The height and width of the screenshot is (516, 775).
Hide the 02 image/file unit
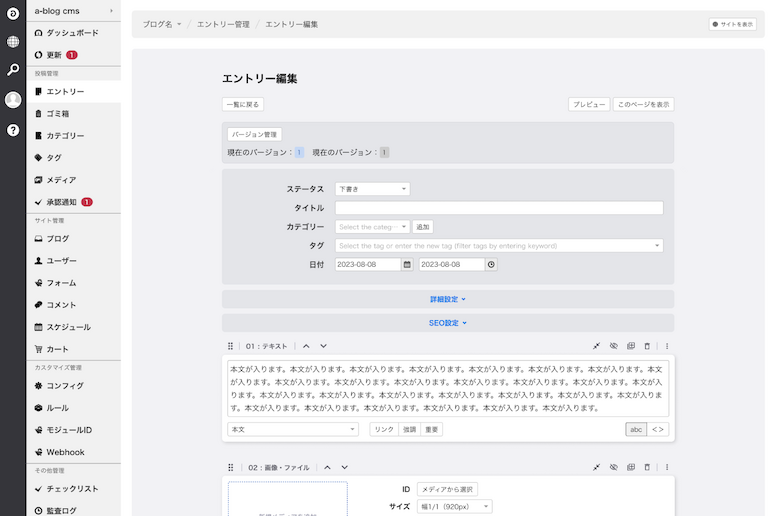613,467
